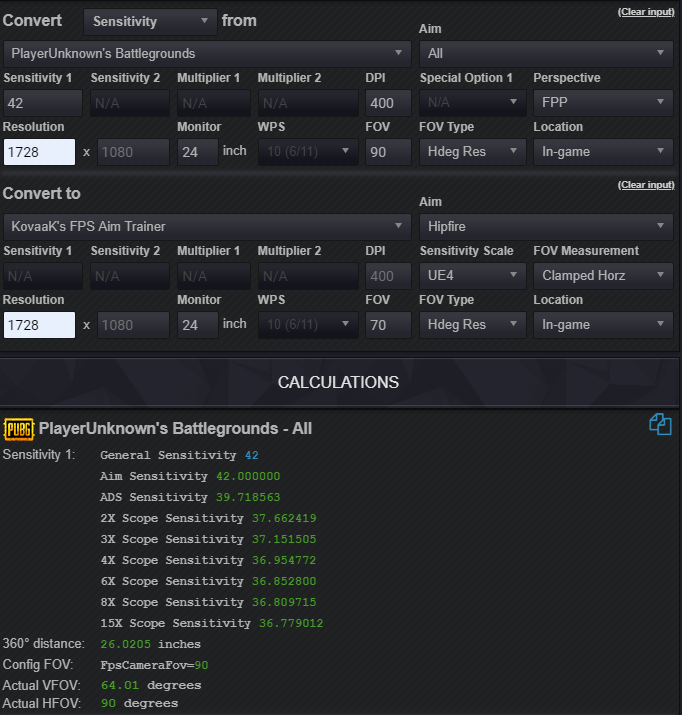Click the FpsCameraFov=90 config text
Image resolution: width=682 pixels, height=715 pixels.
click(154, 665)
